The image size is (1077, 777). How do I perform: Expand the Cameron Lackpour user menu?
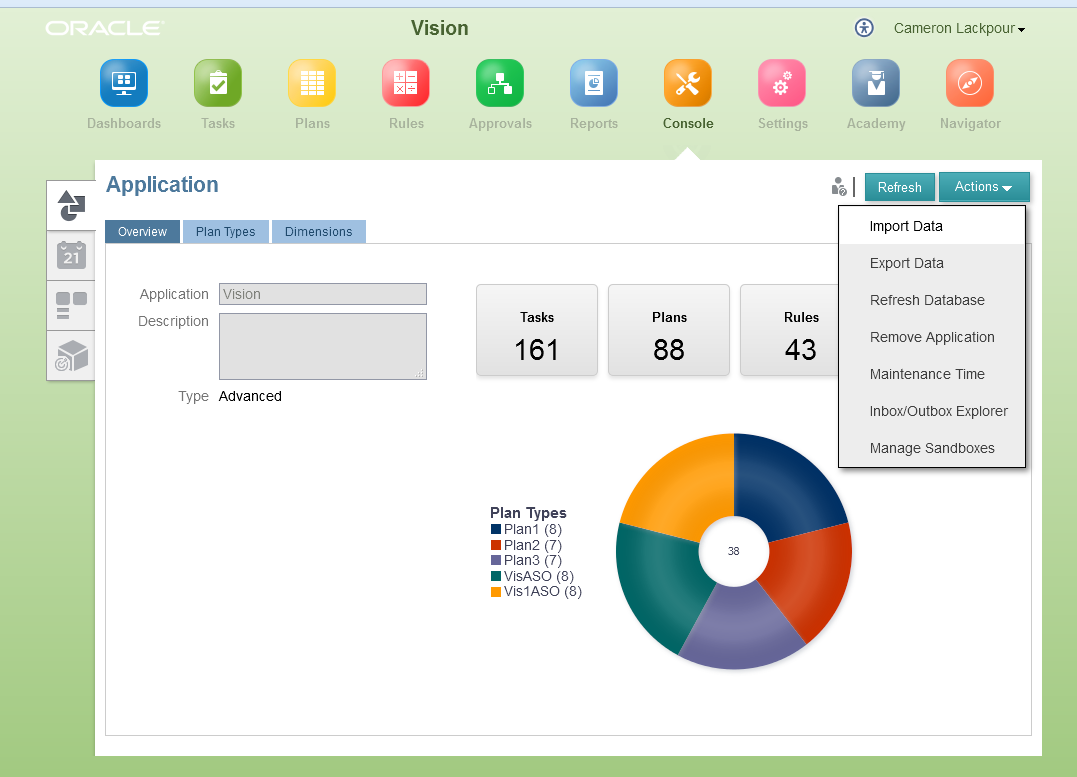tap(960, 28)
